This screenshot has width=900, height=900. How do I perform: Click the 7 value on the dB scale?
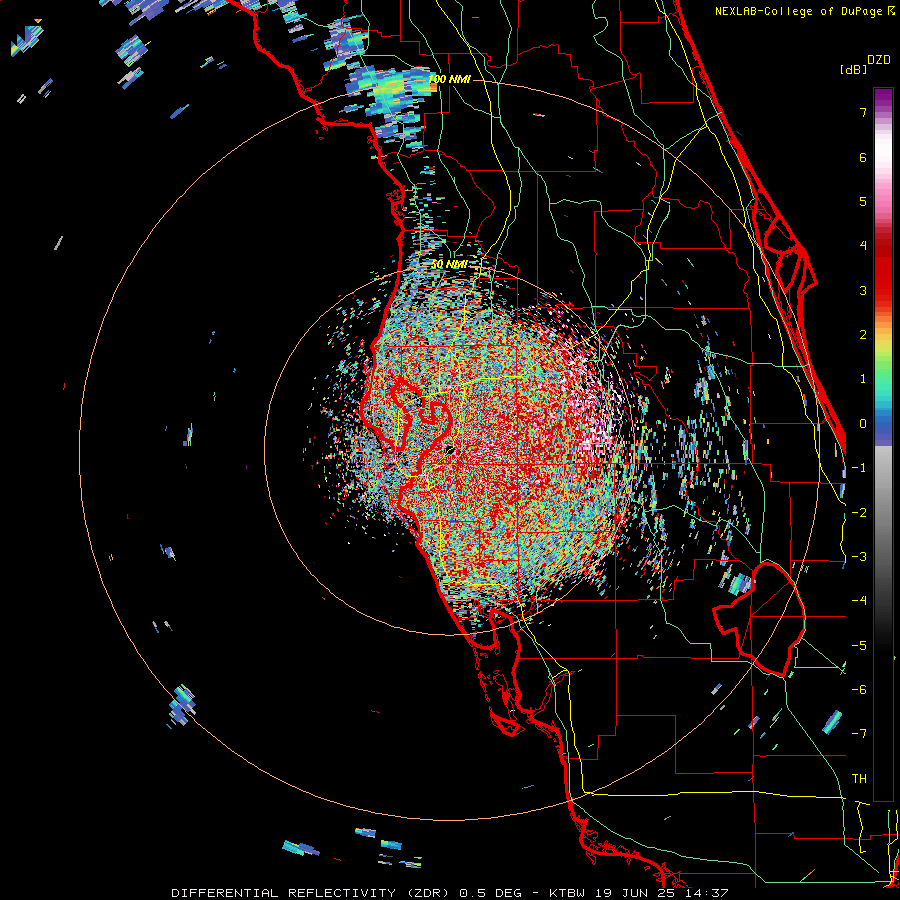click(863, 112)
